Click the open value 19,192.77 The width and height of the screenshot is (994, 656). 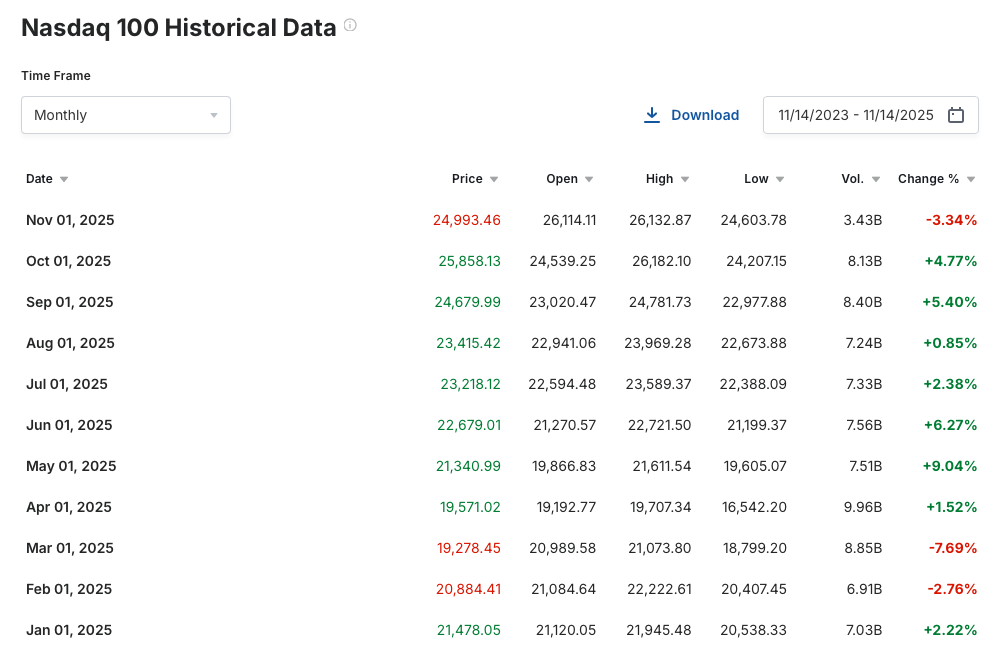coord(566,507)
